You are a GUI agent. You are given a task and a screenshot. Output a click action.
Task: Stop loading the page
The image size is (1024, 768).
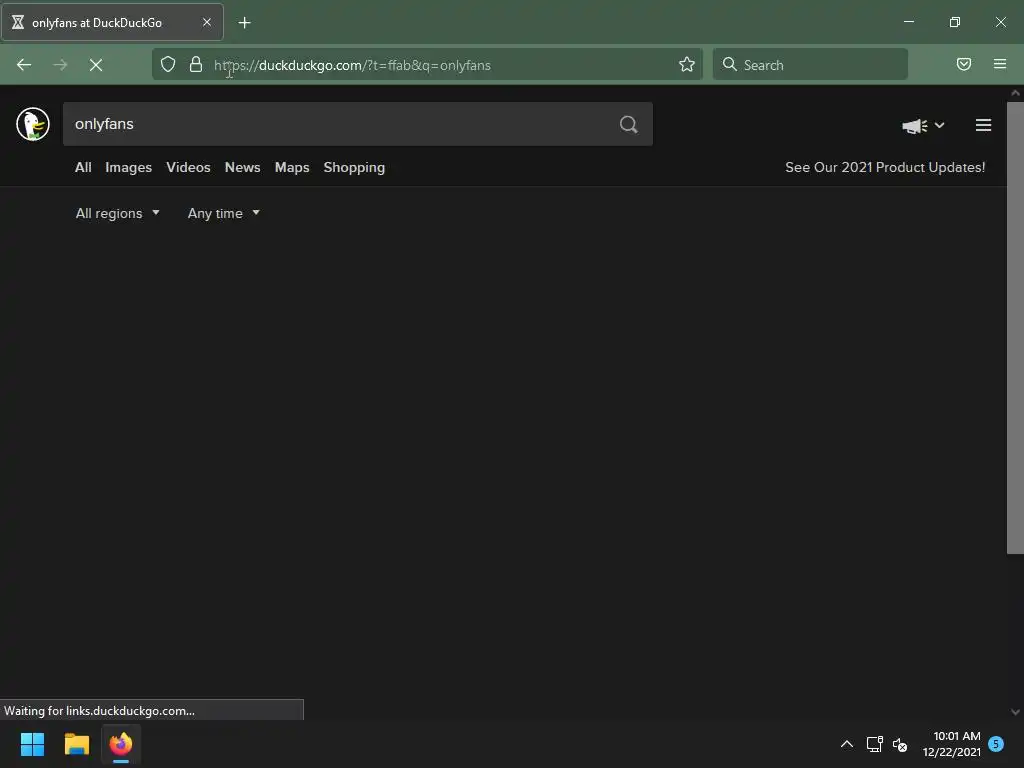(x=96, y=65)
